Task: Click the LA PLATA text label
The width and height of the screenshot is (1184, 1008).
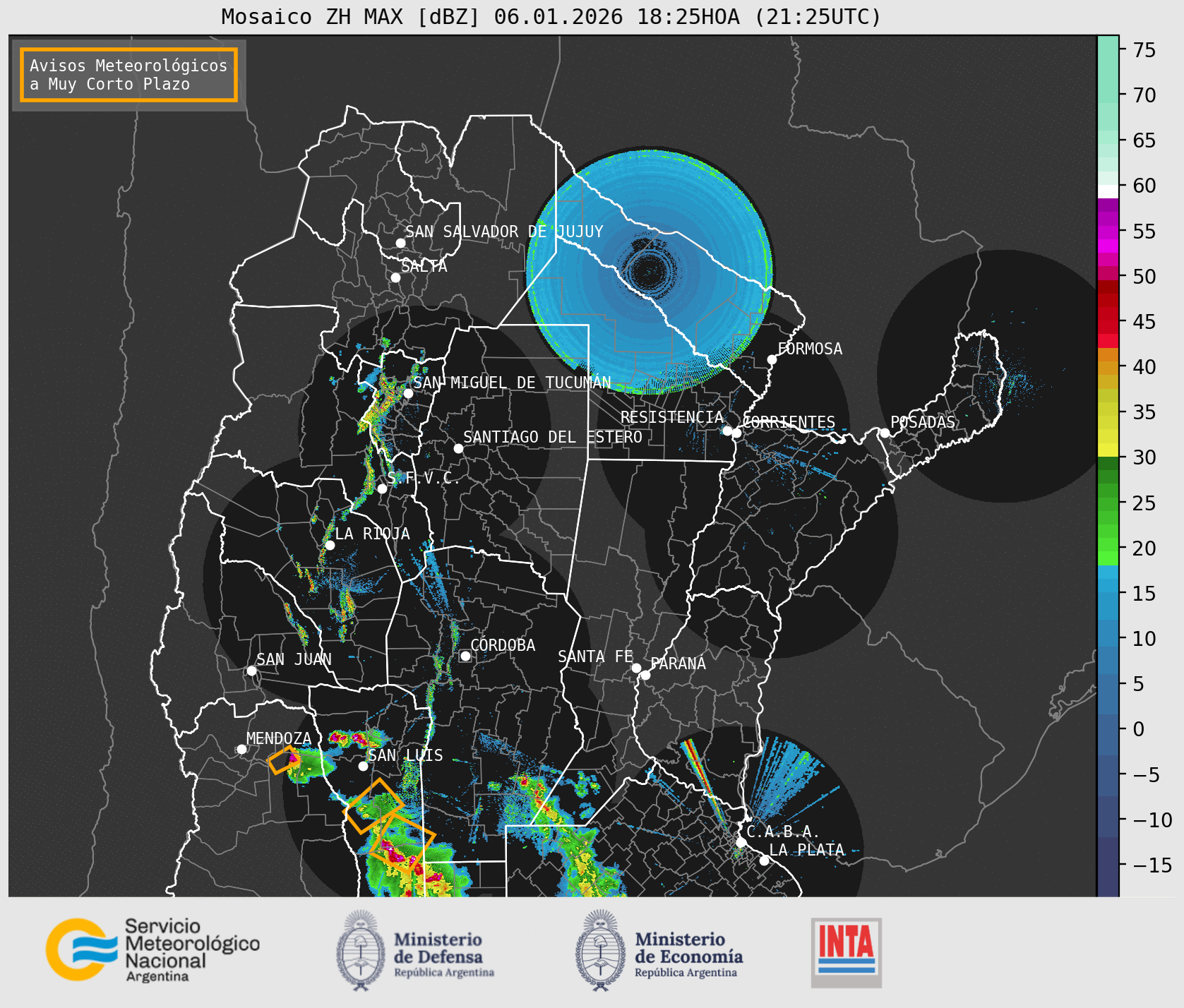Action: (x=806, y=850)
